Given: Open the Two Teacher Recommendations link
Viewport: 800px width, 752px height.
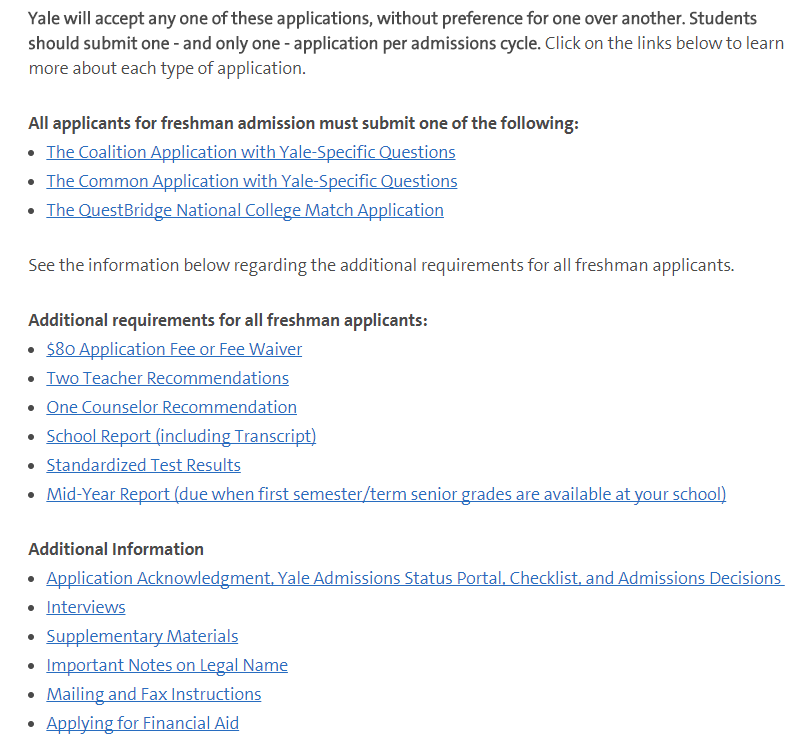Looking at the screenshot, I should coord(167,379).
